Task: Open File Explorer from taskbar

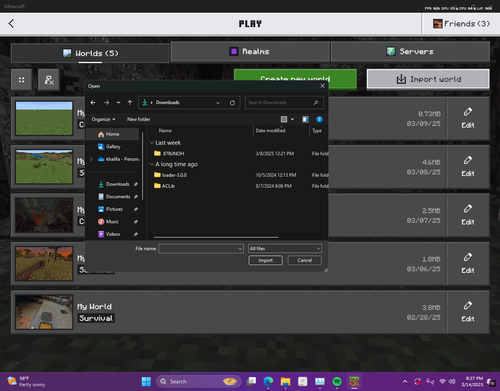Action: pos(285,382)
